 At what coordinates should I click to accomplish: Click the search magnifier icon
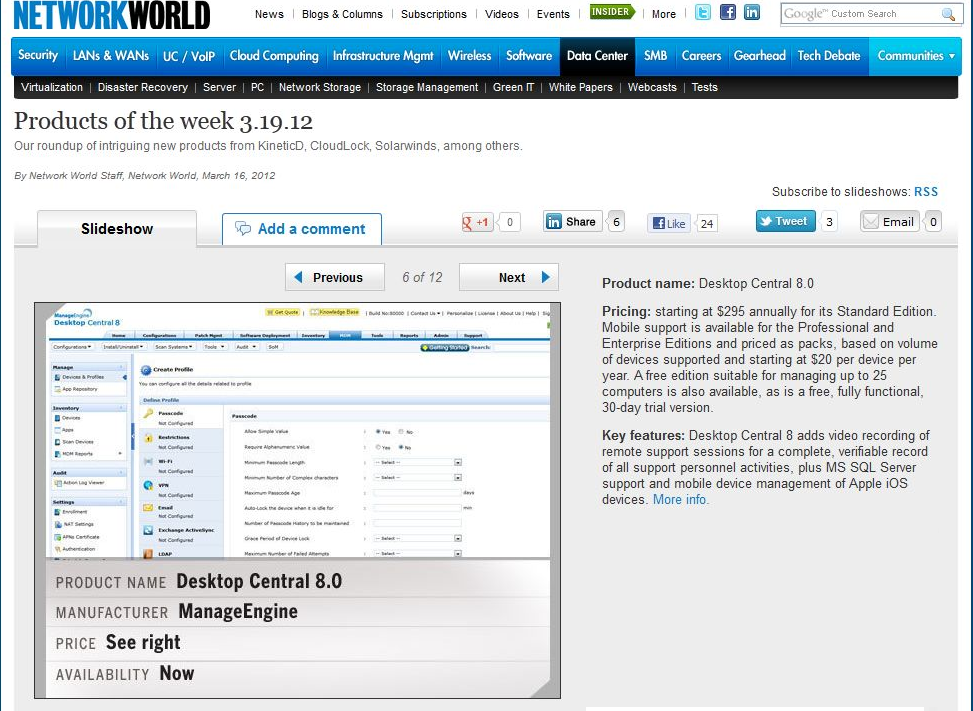[948, 14]
